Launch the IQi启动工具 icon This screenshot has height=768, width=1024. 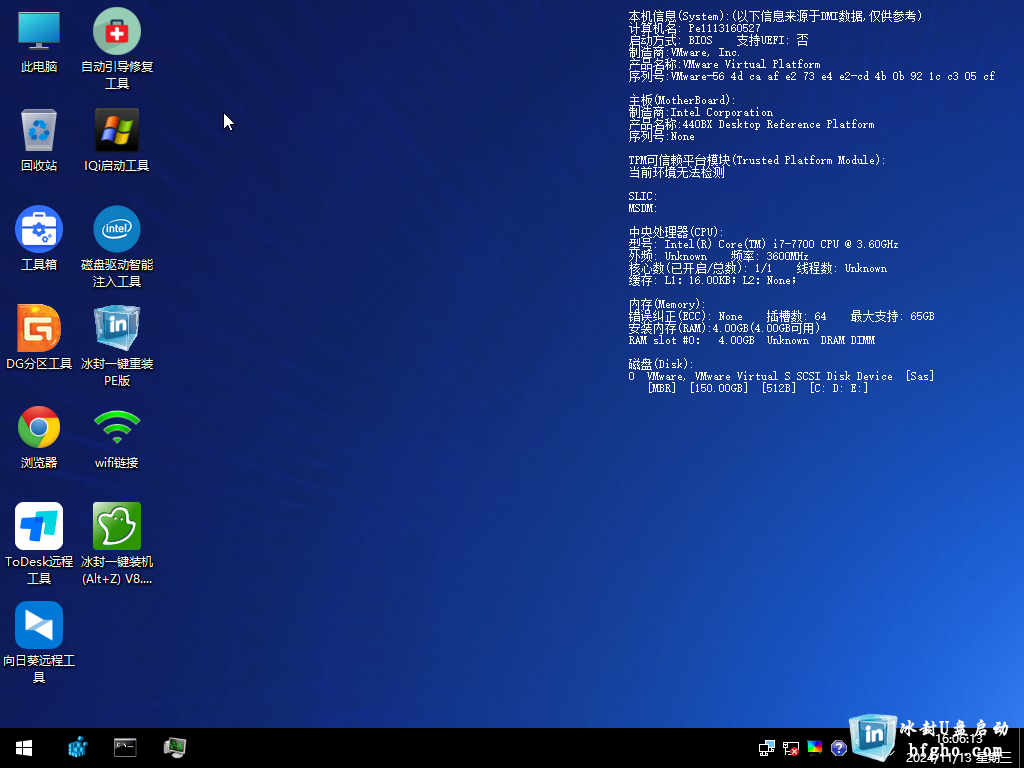pos(117,140)
